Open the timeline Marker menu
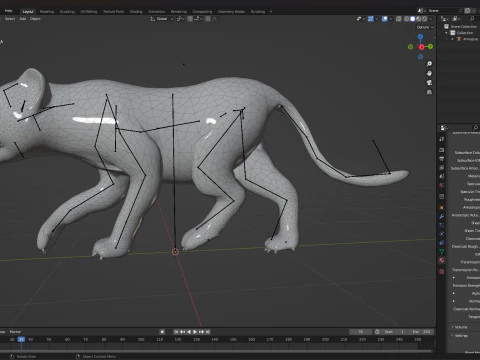Viewport: 480px width, 360px height. point(15,332)
